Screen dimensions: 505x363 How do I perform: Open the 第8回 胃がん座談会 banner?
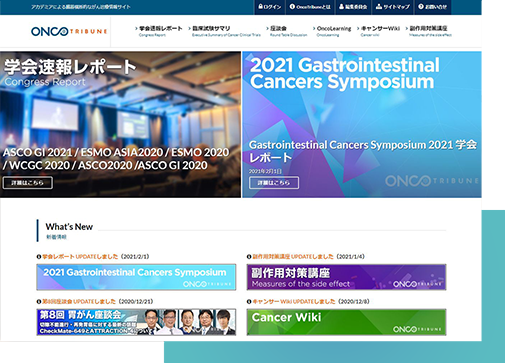(136, 322)
